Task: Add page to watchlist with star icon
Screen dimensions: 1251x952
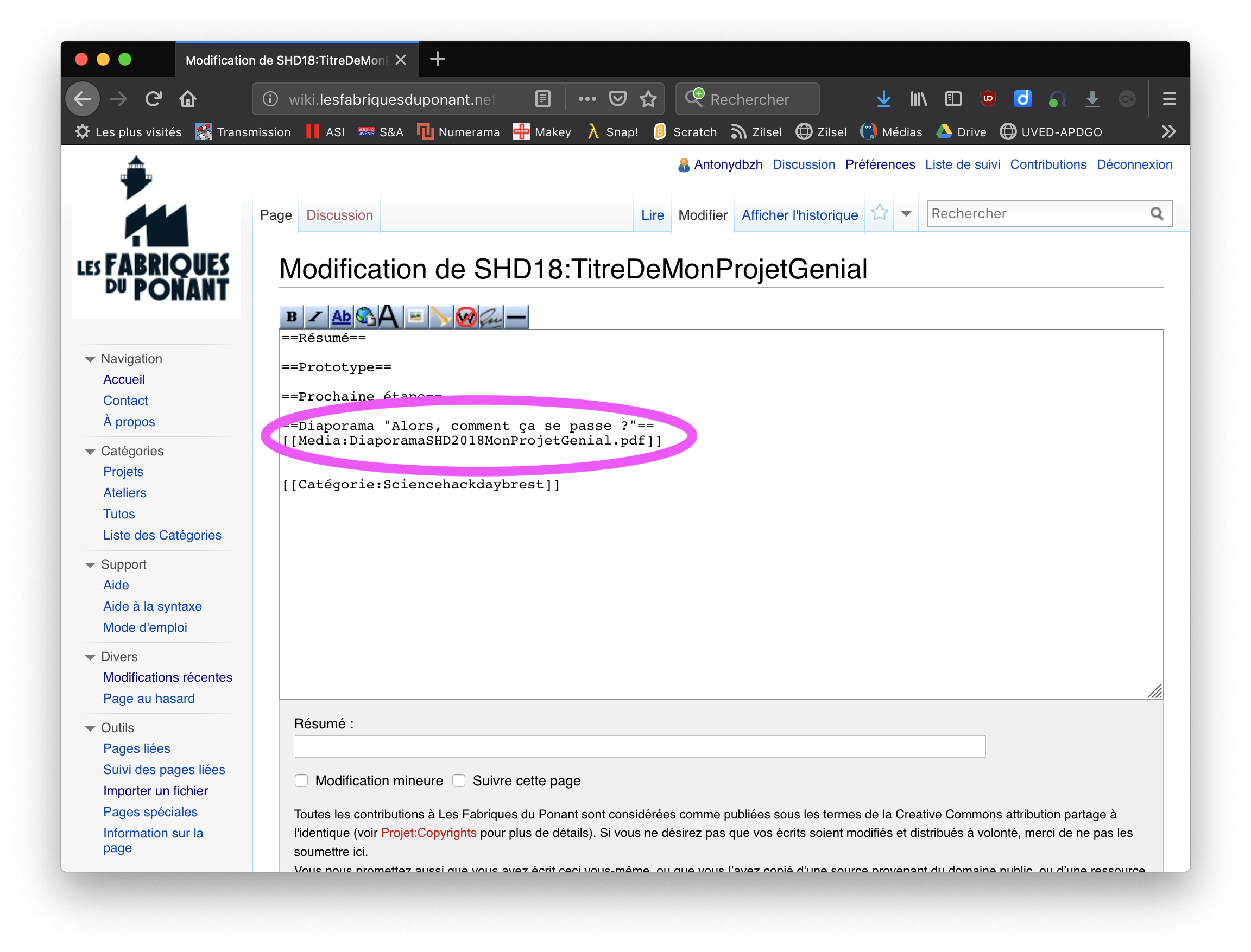Action: coord(879,214)
